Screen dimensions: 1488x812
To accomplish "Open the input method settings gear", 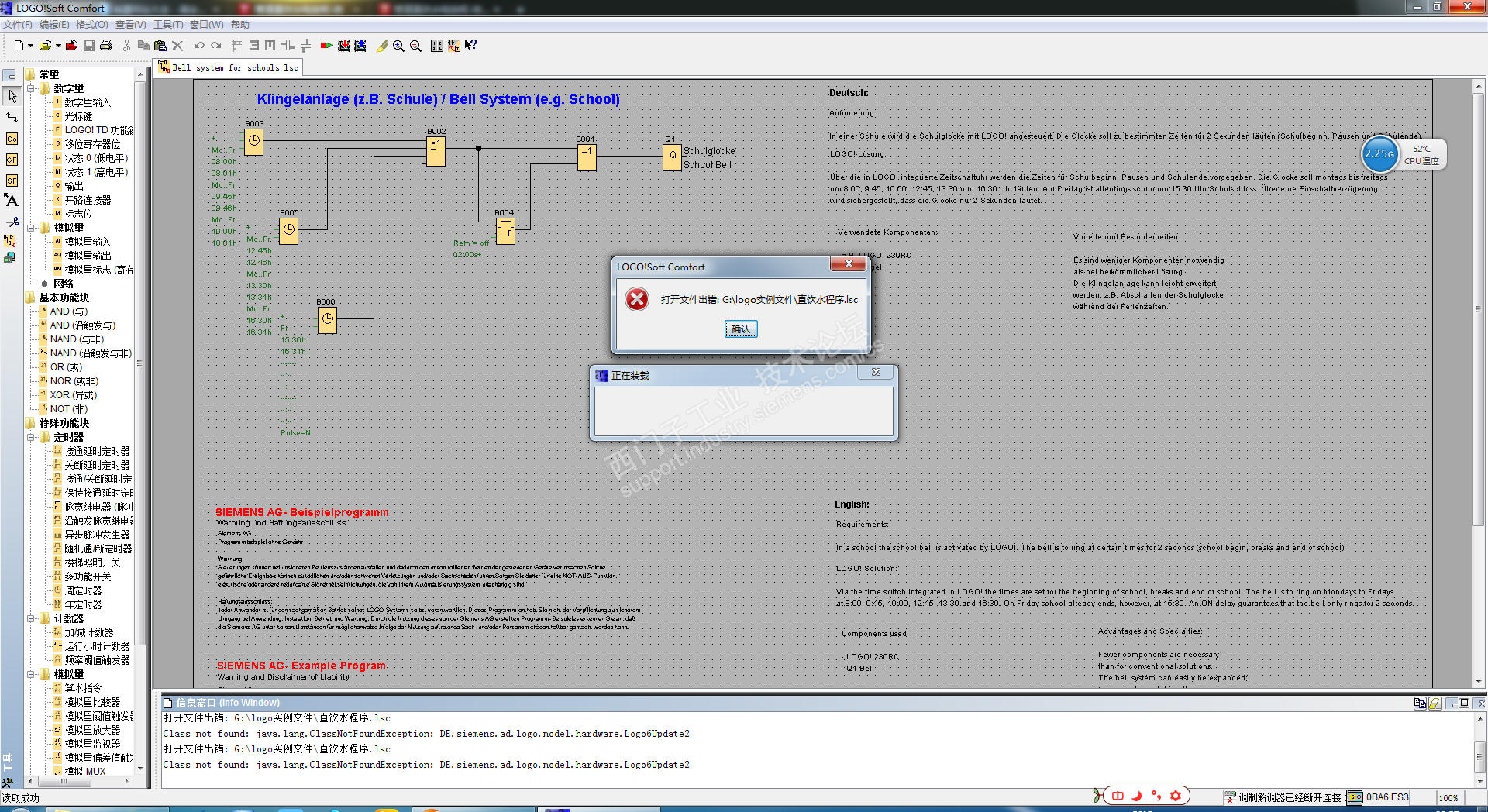I will pyautogui.click(x=1176, y=796).
